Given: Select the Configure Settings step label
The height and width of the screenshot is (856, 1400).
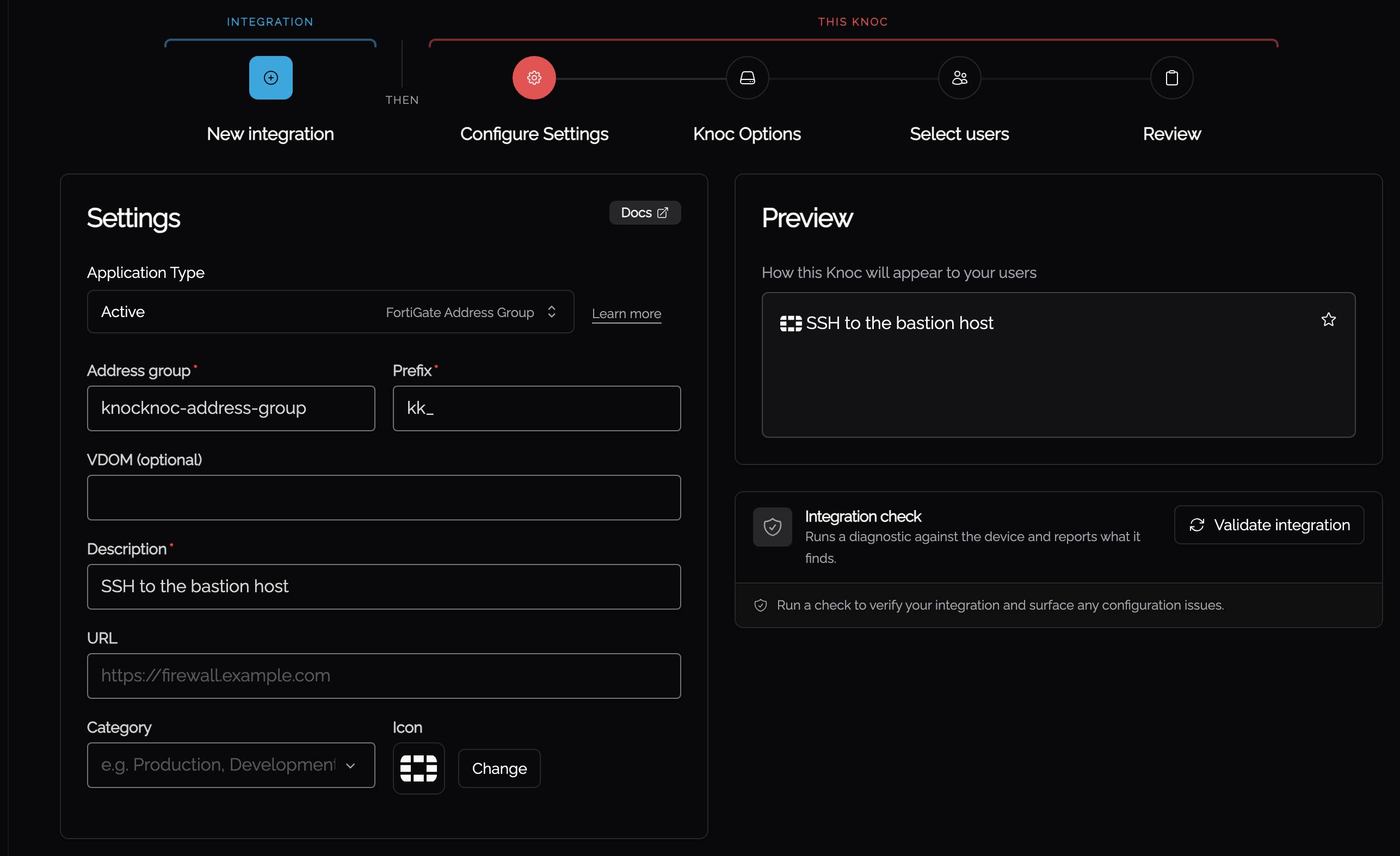Looking at the screenshot, I should point(534,134).
